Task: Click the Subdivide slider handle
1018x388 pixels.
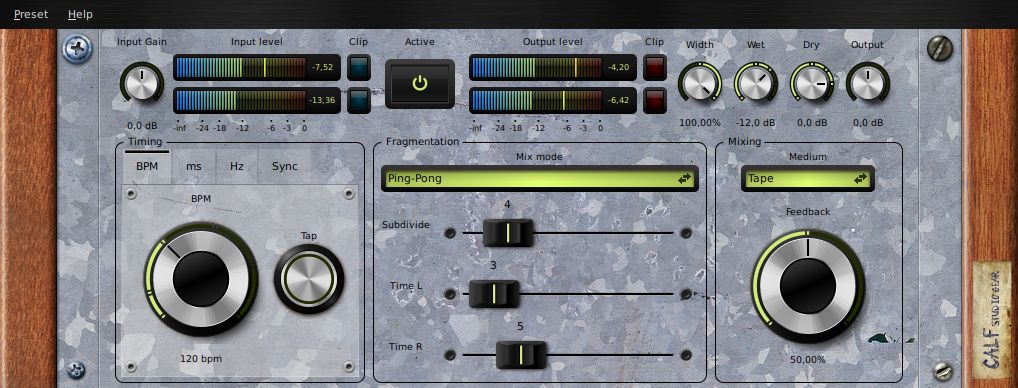Action: click(x=508, y=232)
